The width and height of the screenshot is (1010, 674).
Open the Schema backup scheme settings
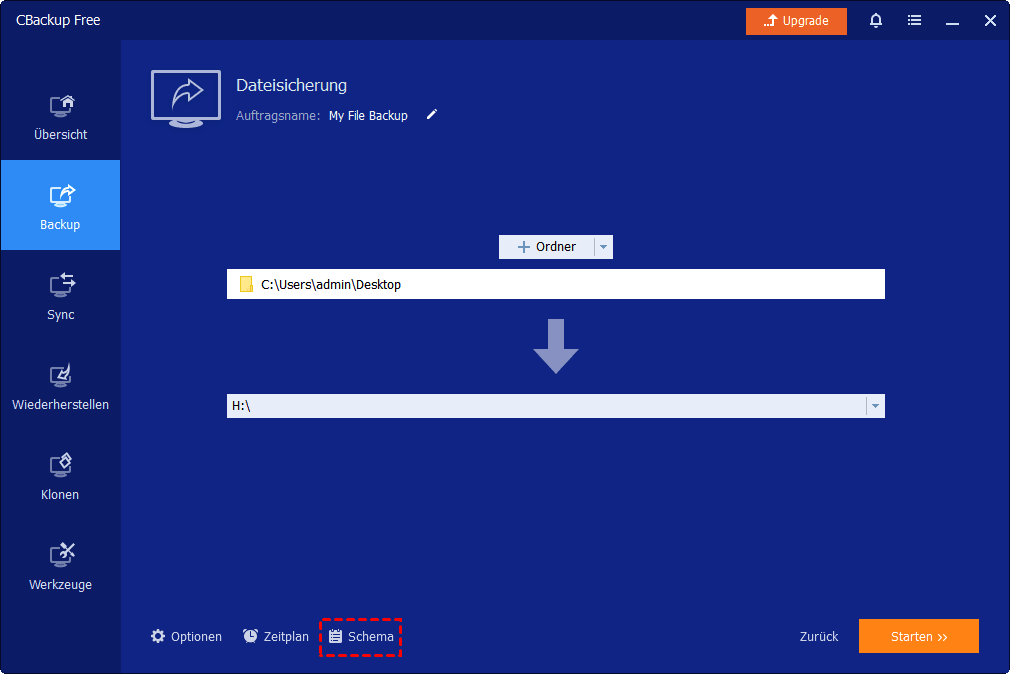pos(361,637)
